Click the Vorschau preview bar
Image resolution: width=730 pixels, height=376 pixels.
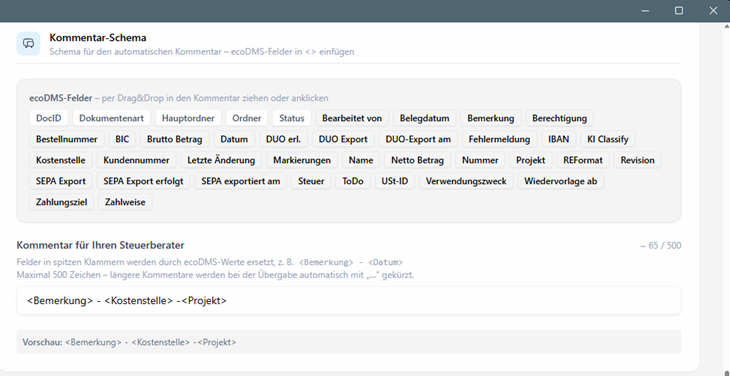tap(349, 342)
